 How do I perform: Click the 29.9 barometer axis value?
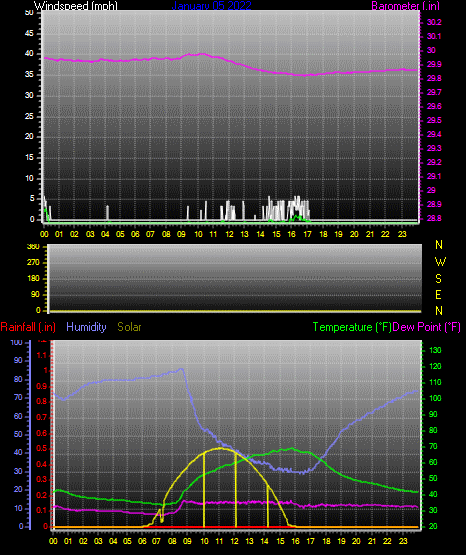[x=434, y=64]
